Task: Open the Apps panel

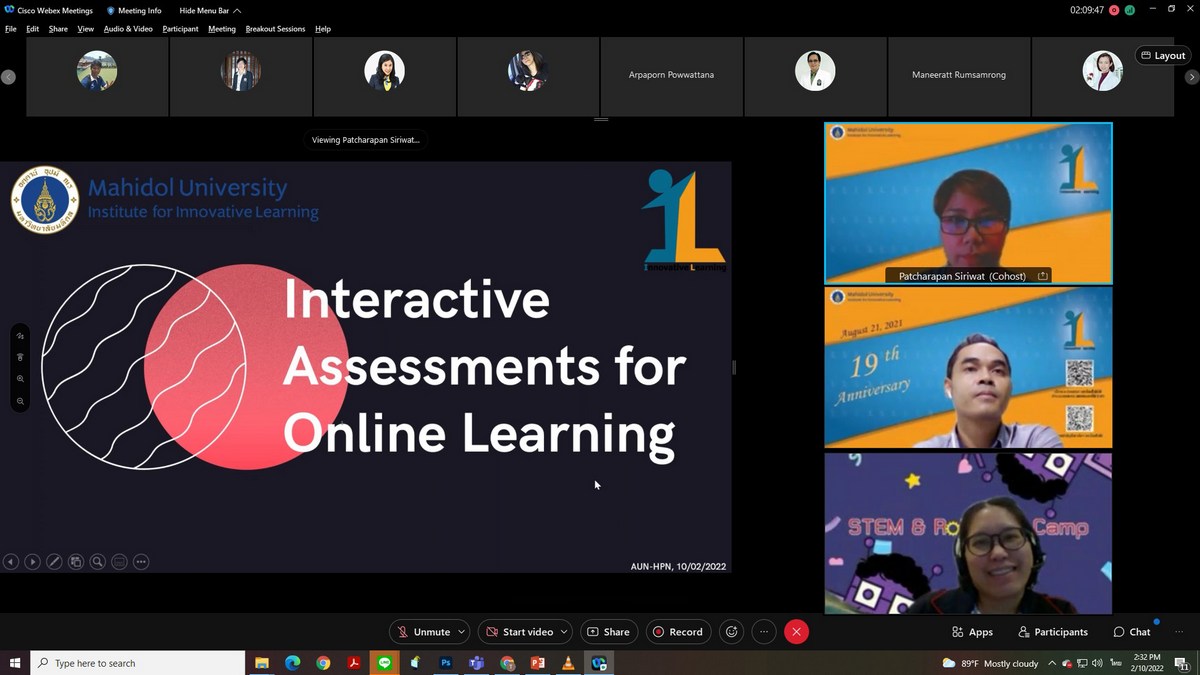Action: pos(972,632)
